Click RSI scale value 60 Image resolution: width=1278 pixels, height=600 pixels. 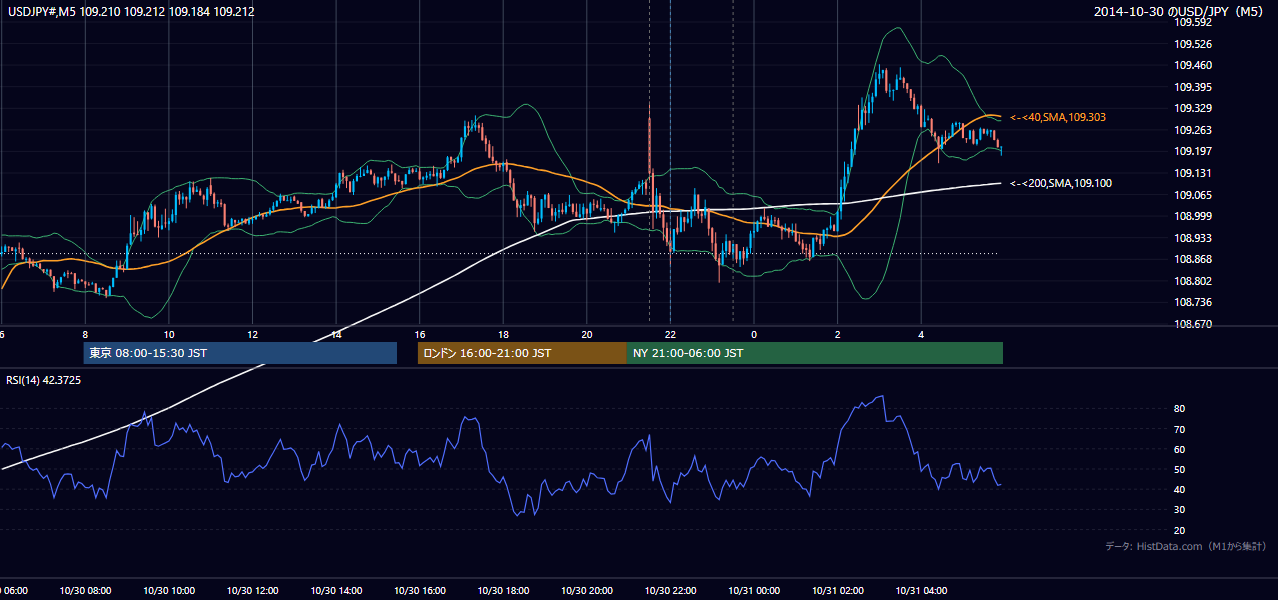tap(1180, 449)
